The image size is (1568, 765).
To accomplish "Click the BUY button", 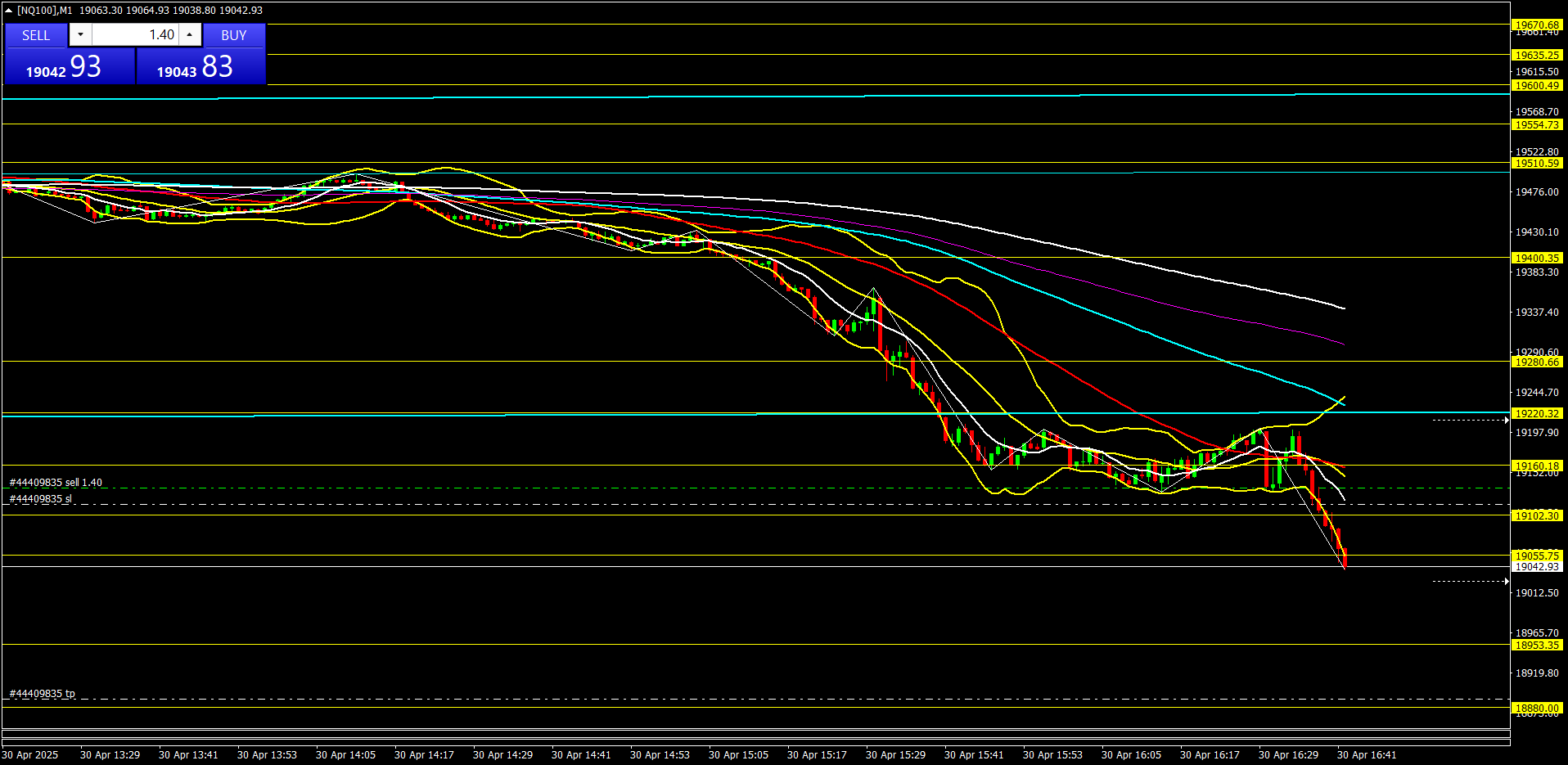I will click(233, 35).
